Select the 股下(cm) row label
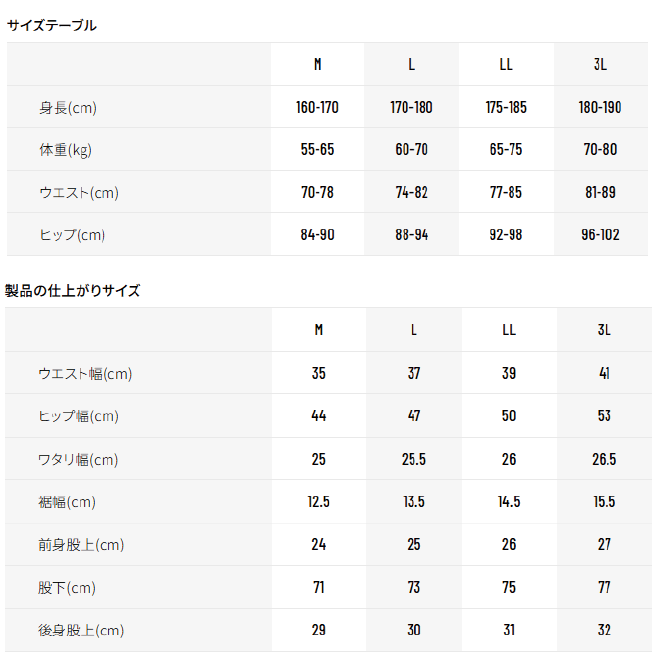The image size is (659, 652). [x=67, y=588]
